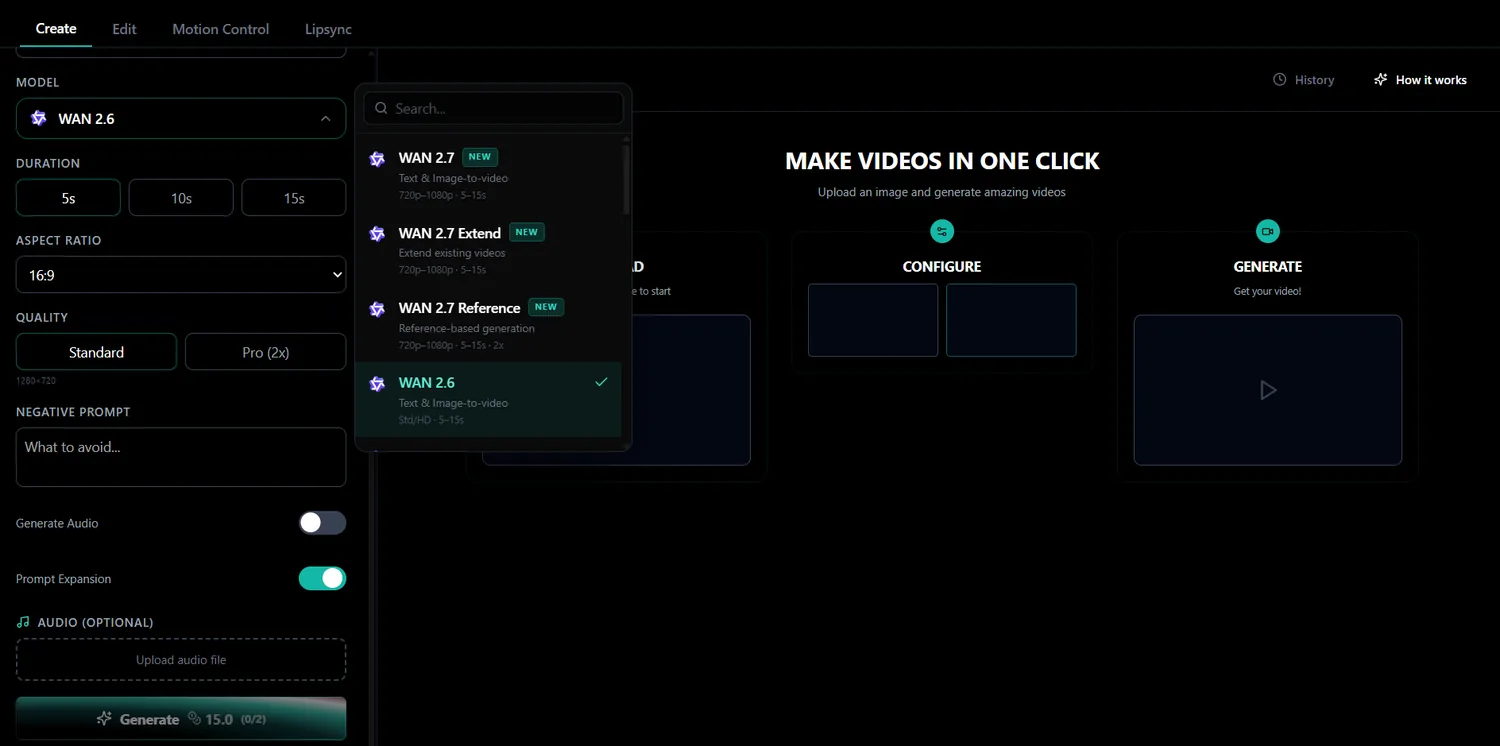
Task: Switch to the Create tab
Action: tap(56, 28)
